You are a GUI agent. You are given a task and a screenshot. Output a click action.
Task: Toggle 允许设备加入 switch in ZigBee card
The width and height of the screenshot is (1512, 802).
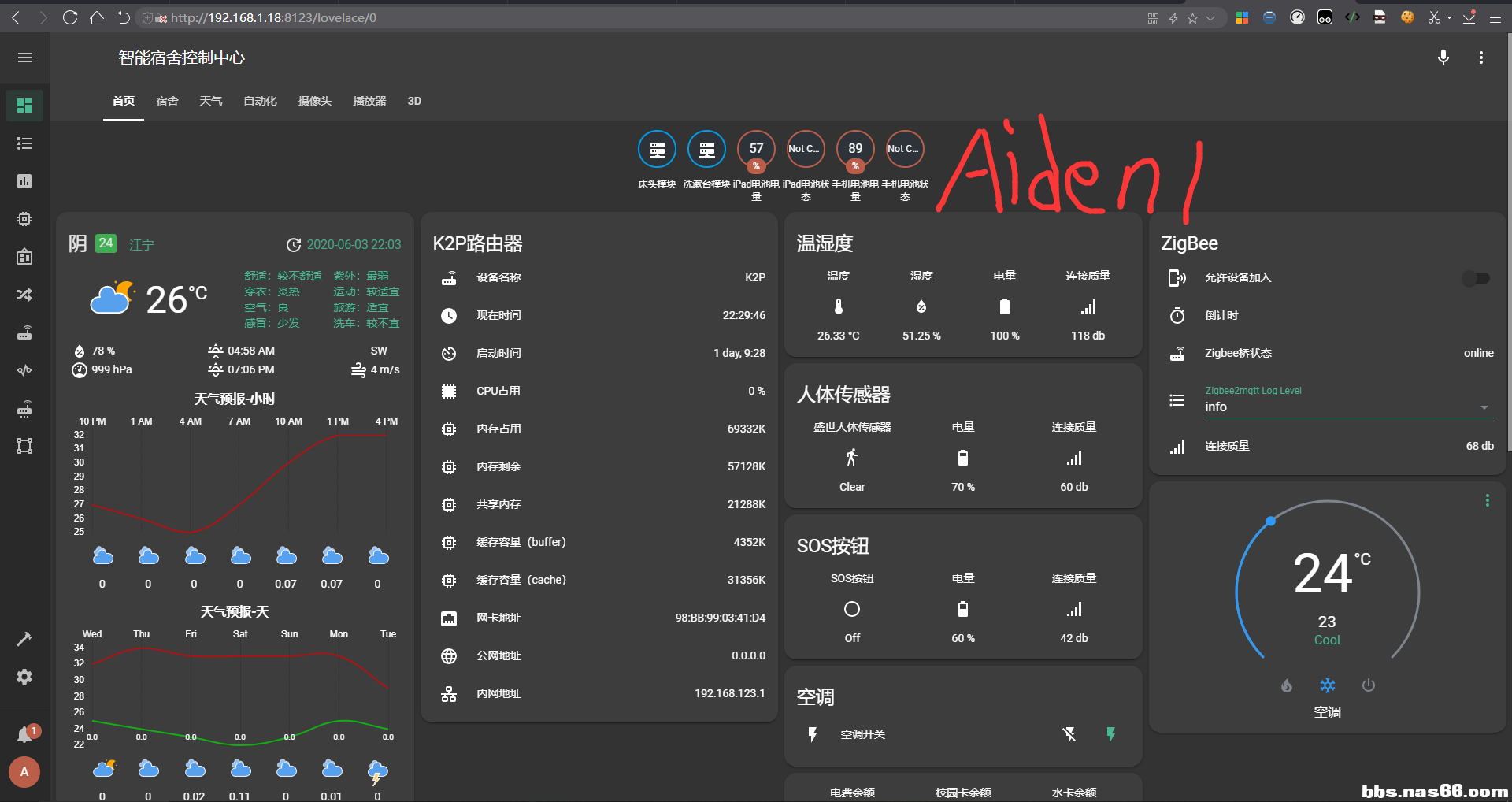(1475, 278)
